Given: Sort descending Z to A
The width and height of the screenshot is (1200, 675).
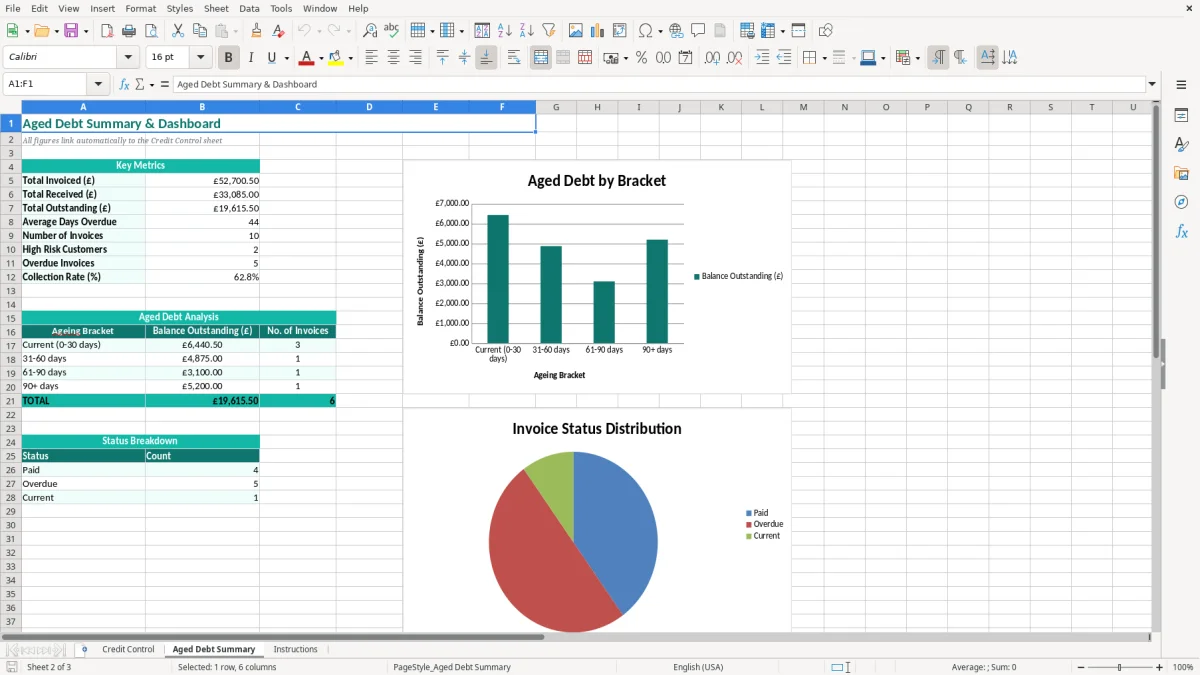Looking at the screenshot, I should 527,31.
